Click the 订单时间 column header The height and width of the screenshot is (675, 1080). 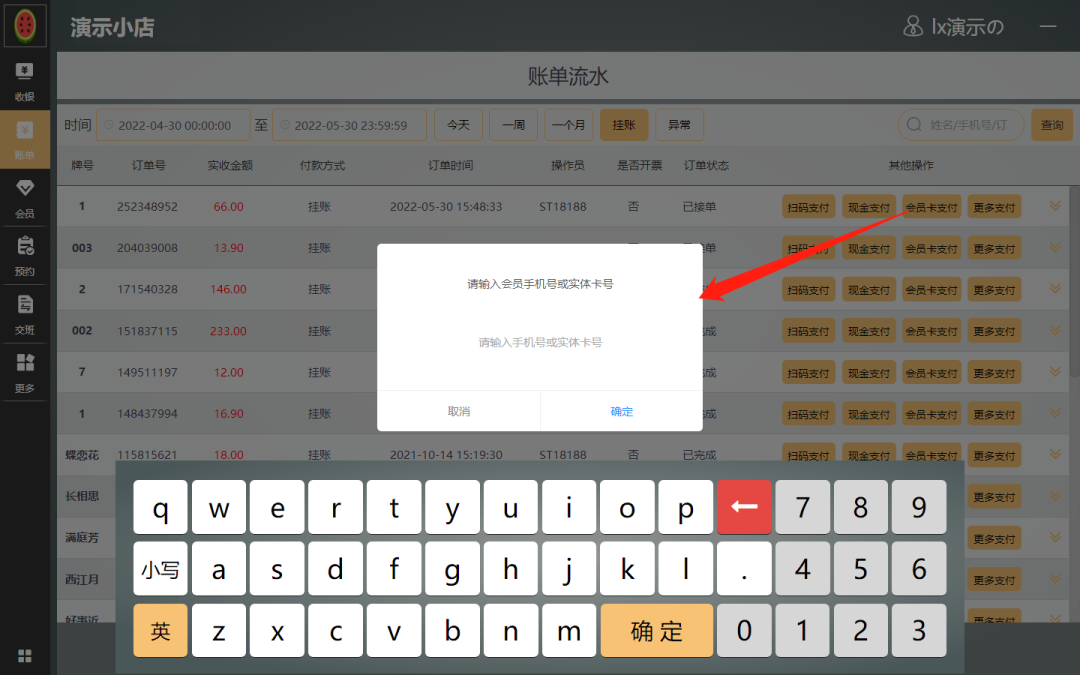point(450,165)
